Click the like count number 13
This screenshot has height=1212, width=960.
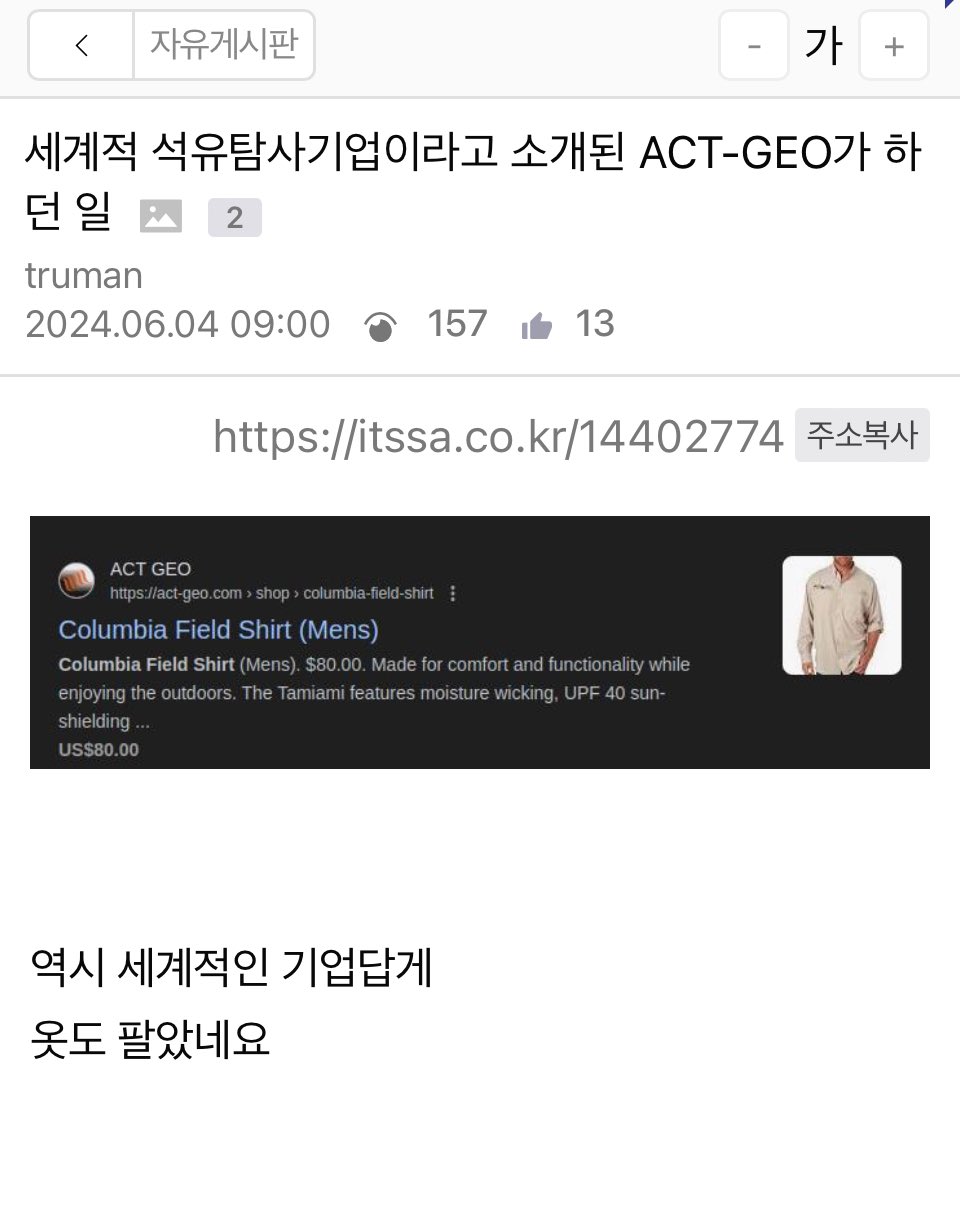pyautogui.click(x=595, y=325)
